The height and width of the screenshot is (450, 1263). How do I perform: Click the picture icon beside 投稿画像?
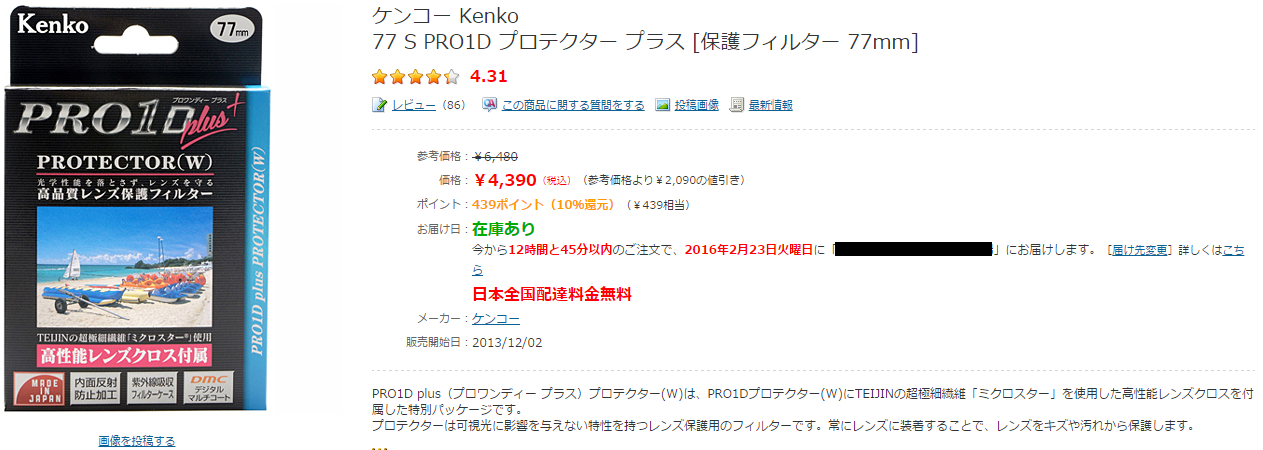[662, 105]
